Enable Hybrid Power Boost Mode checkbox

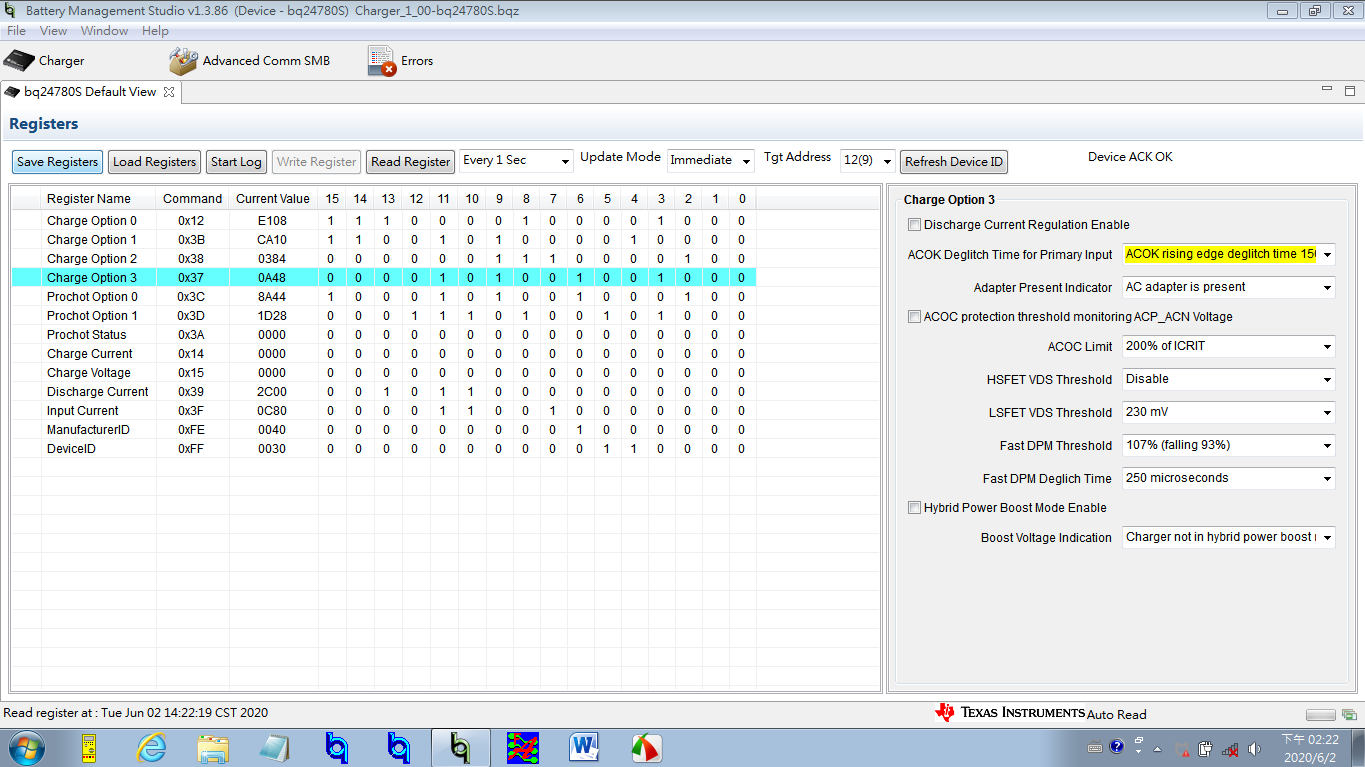914,508
